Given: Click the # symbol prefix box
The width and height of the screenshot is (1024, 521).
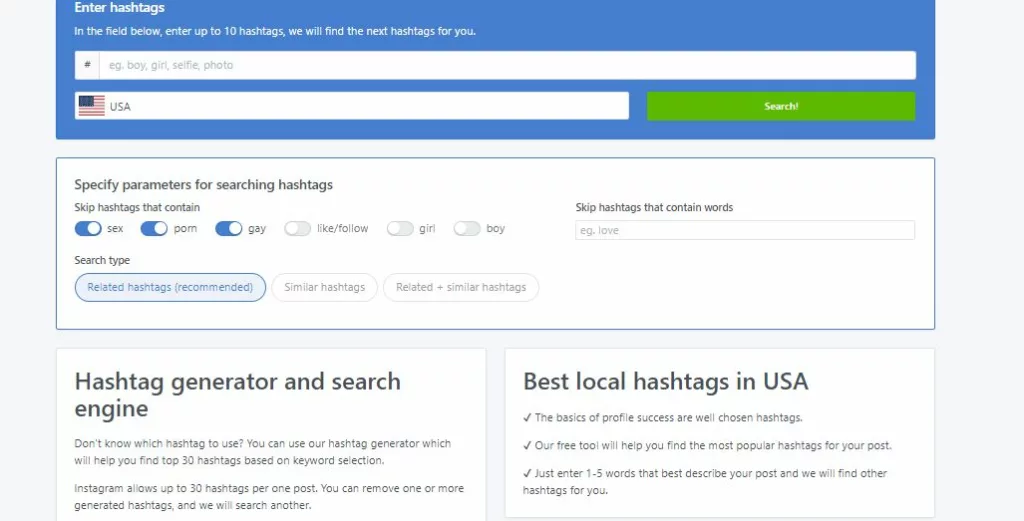Looking at the screenshot, I should (x=87, y=65).
